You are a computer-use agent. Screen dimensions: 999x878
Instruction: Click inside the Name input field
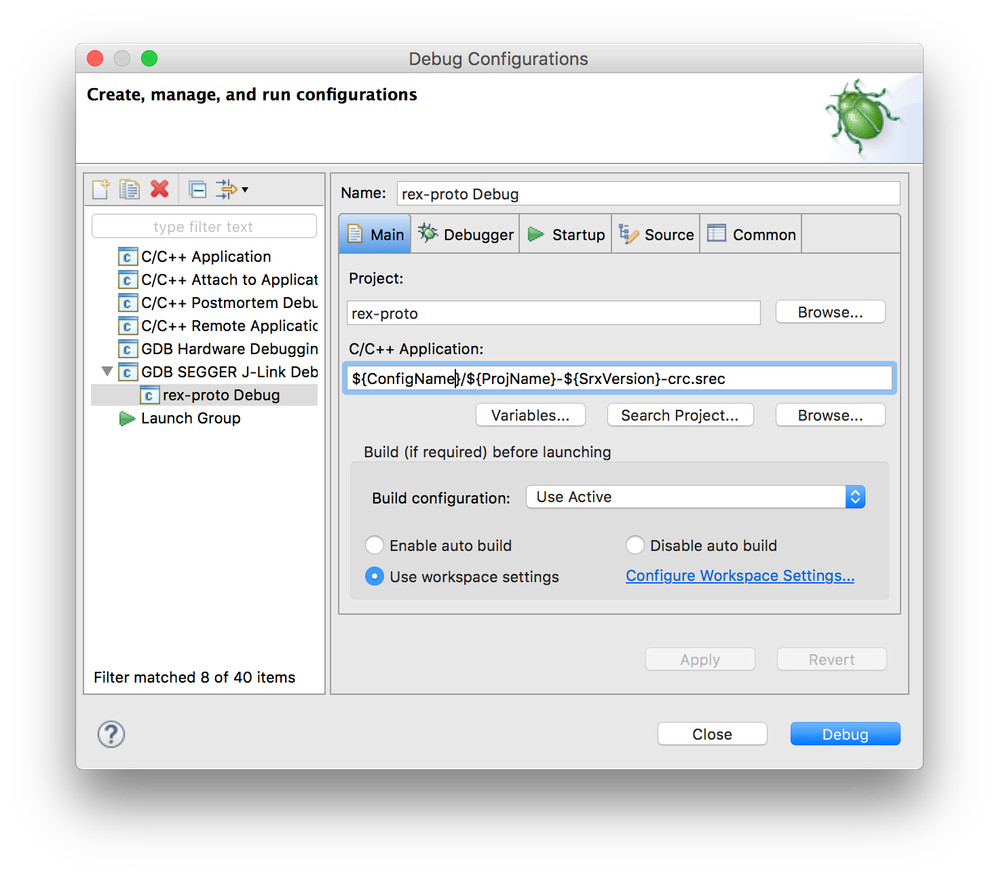(x=650, y=193)
